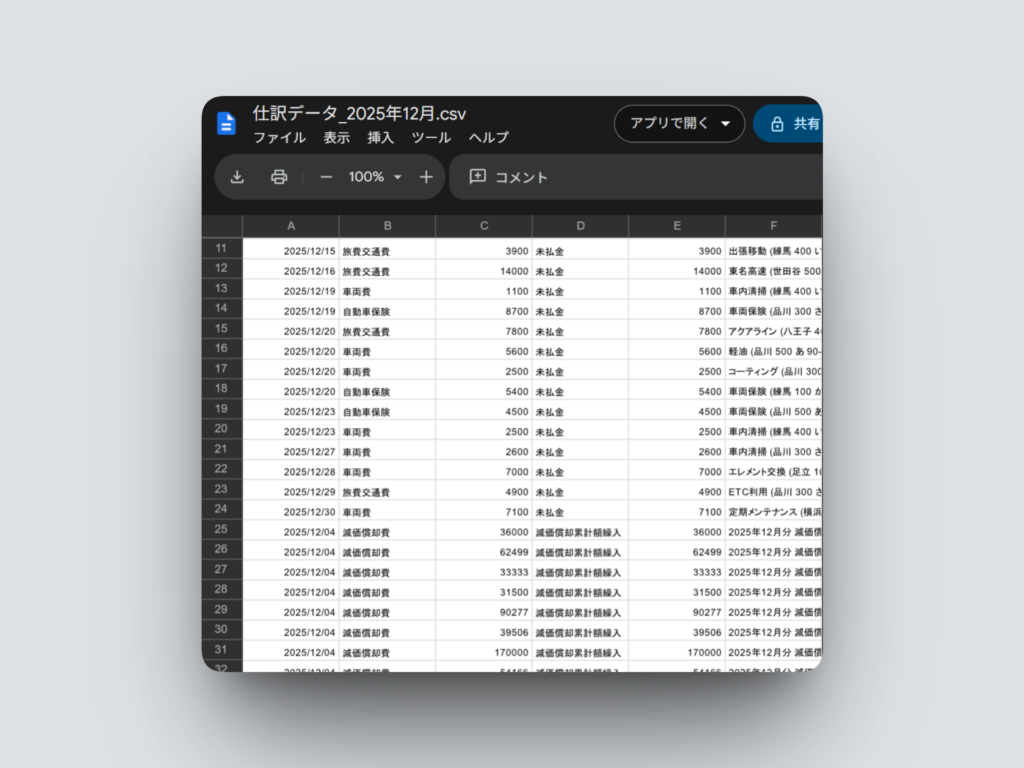Open the 表示 menu
This screenshot has height=768, width=1024.
(337, 138)
